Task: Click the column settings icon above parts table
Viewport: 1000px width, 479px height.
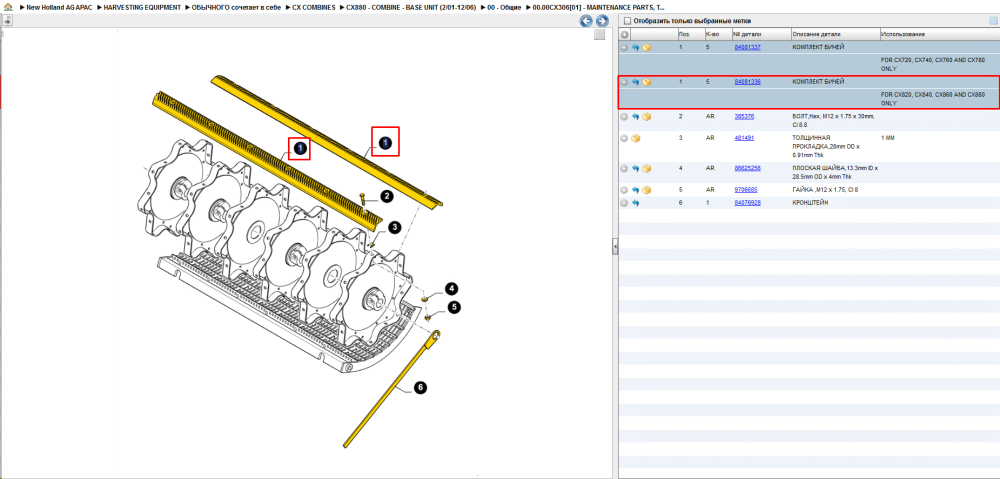Action: click(x=992, y=21)
